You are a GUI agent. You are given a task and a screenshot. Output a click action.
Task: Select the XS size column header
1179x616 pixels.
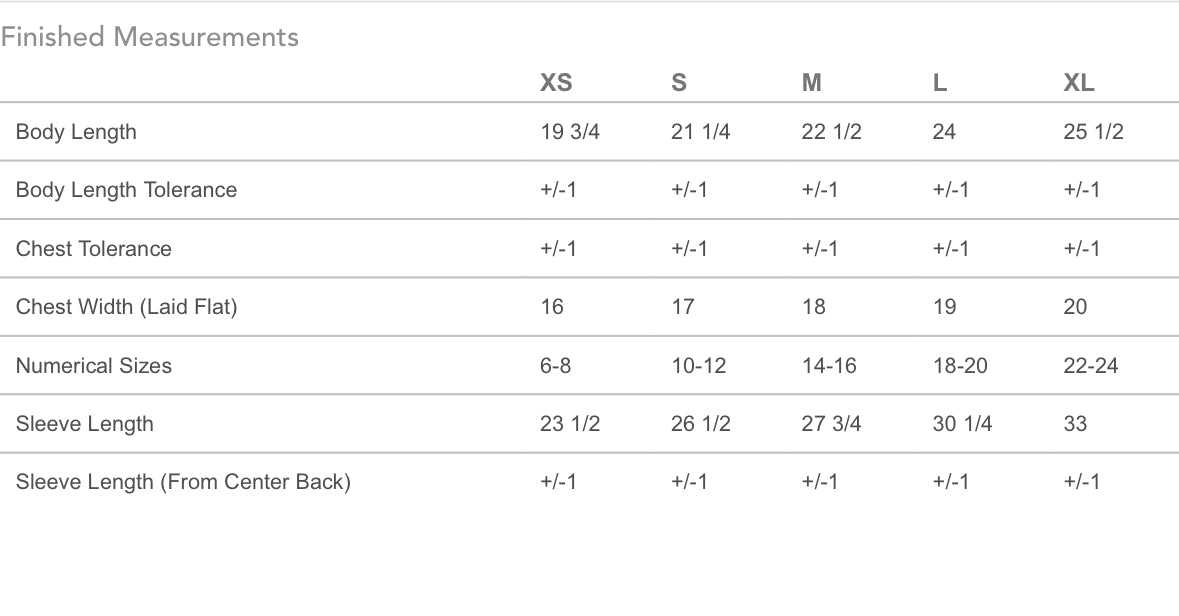556,83
